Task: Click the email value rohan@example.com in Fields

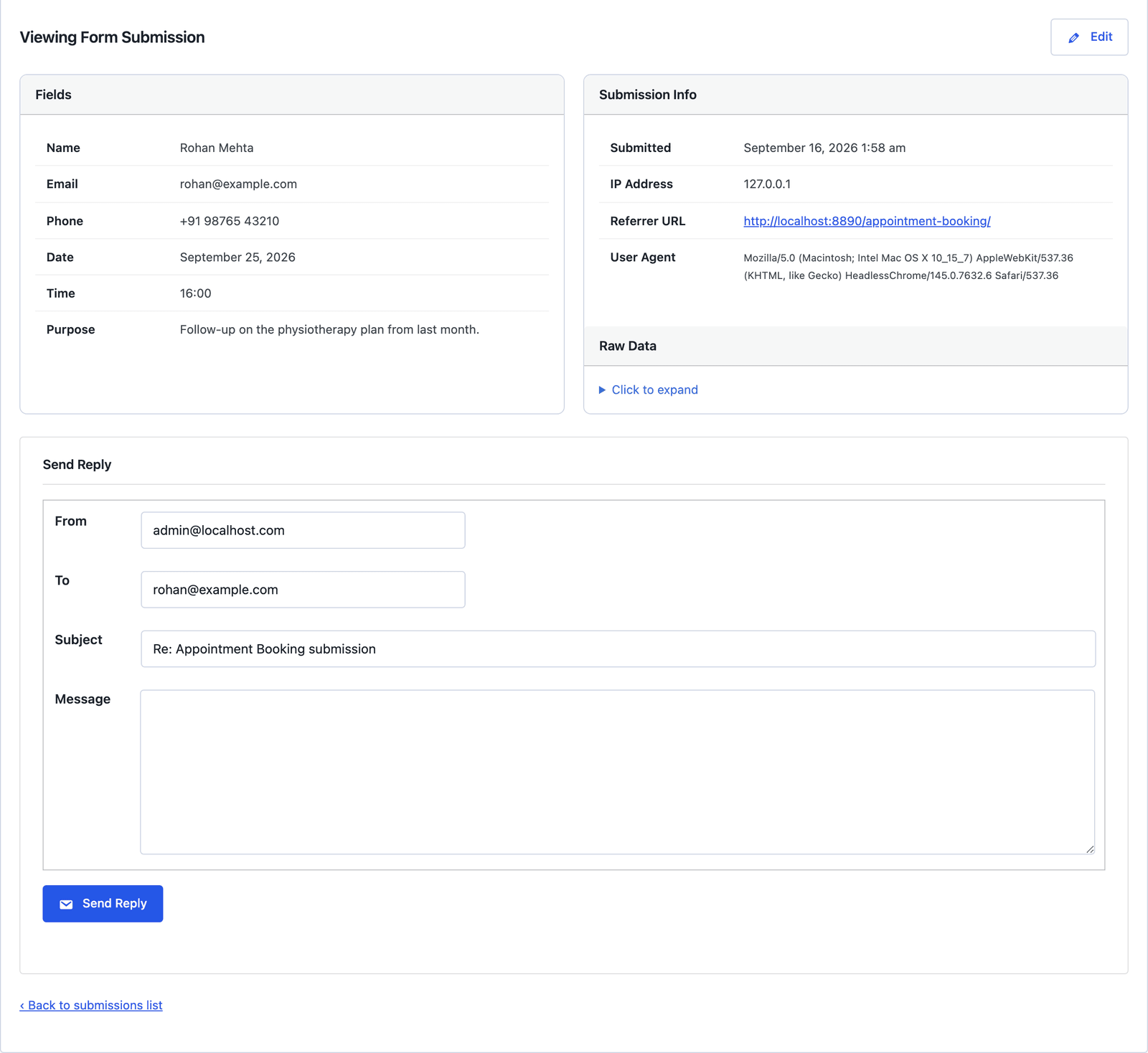Action: (x=238, y=184)
